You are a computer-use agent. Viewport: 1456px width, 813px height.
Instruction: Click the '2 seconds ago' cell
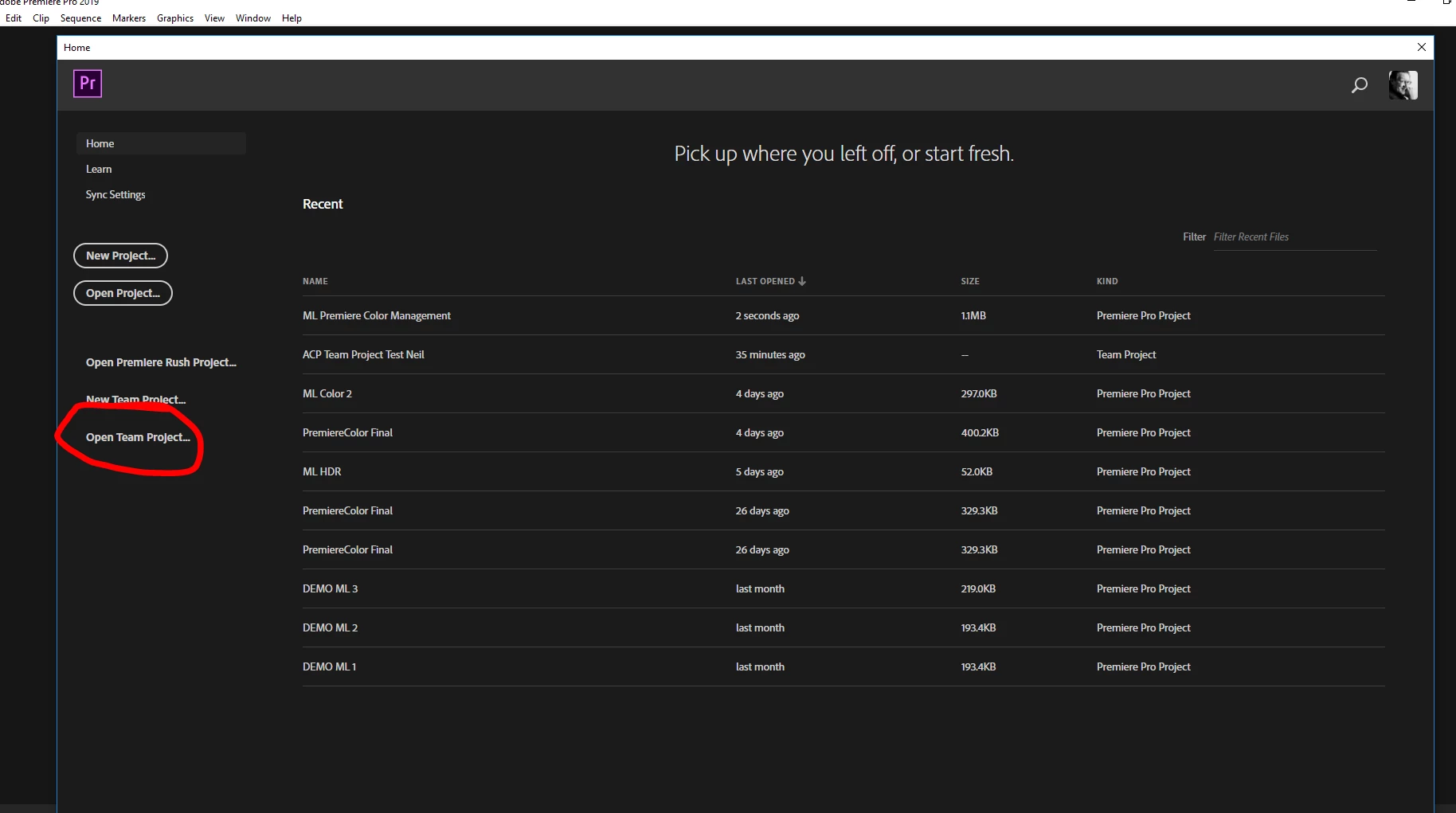(x=767, y=315)
